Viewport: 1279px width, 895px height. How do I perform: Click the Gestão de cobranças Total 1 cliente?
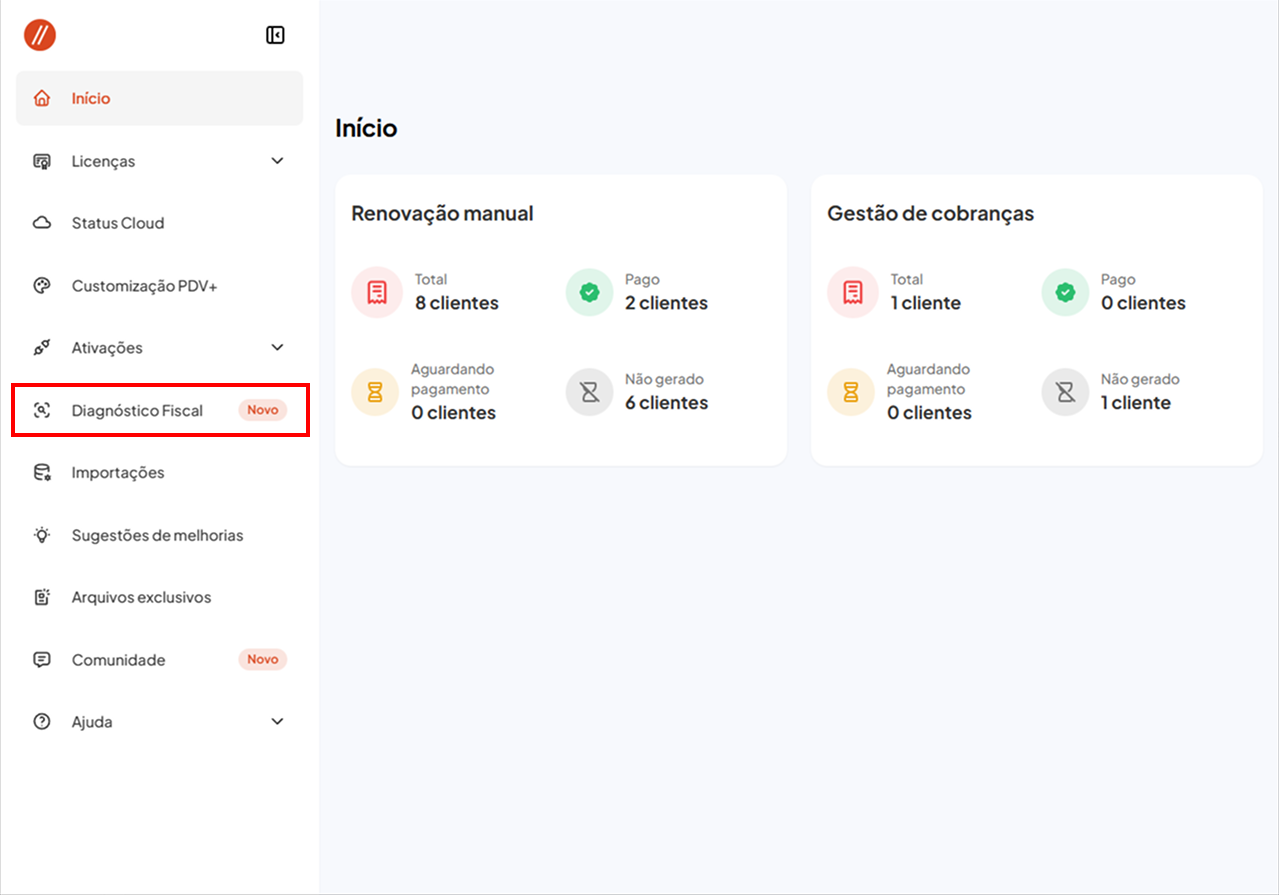pos(925,303)
